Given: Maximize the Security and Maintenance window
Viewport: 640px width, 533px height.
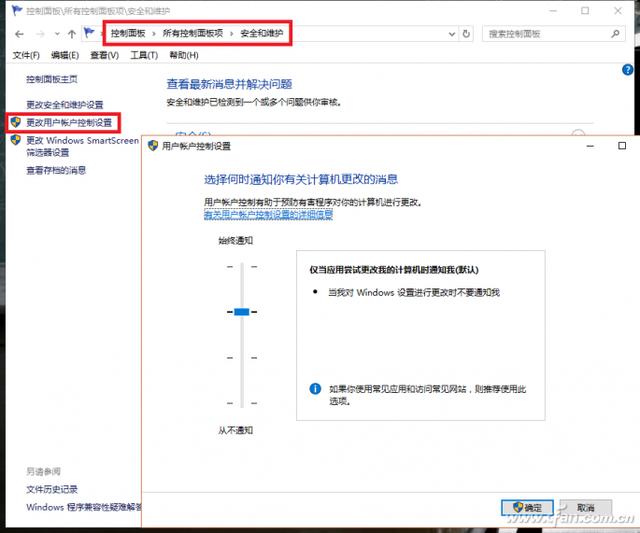Looking at the screenshot, I should (585, 11).
